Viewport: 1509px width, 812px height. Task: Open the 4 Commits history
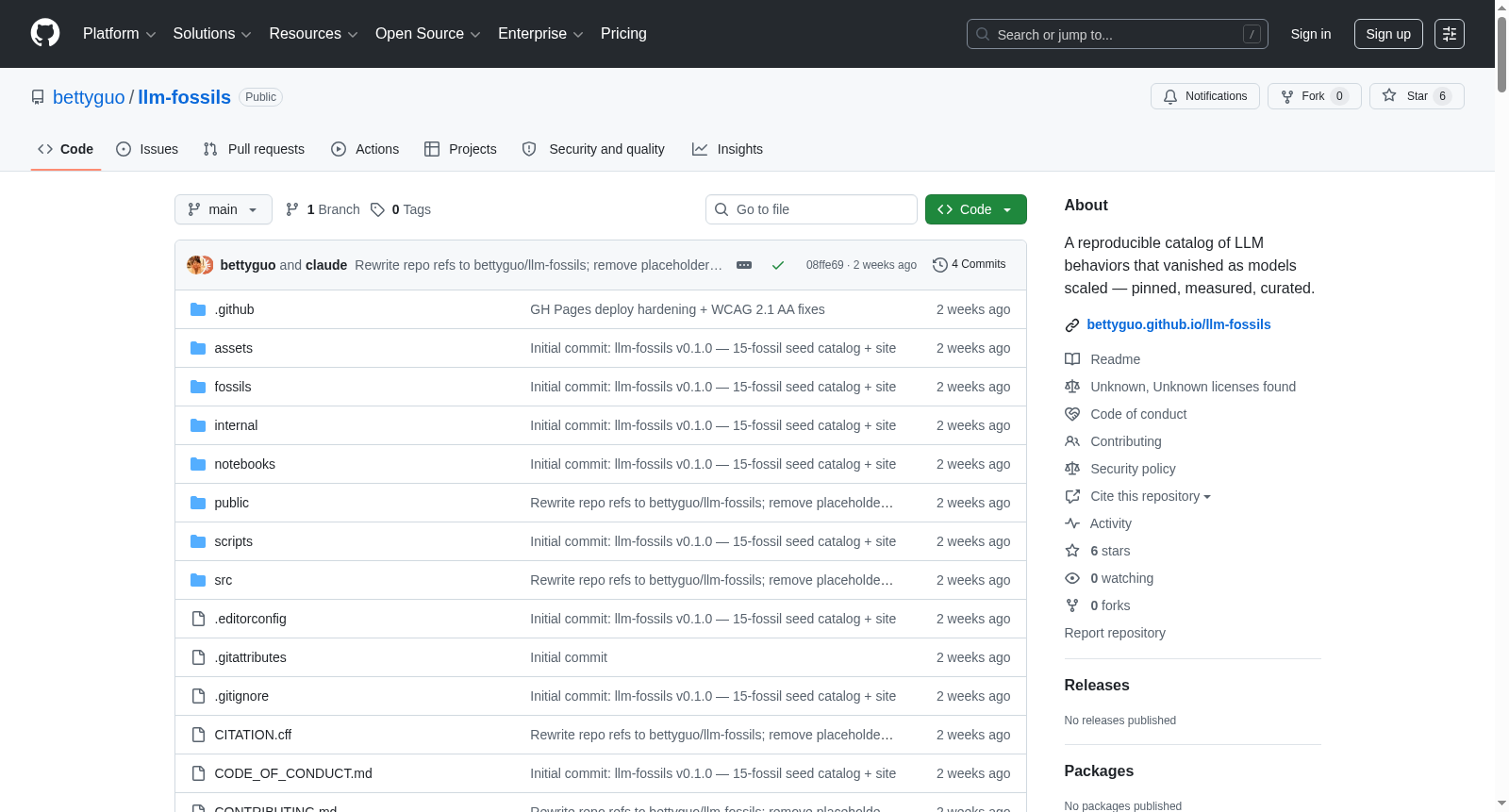coord(969,264)
